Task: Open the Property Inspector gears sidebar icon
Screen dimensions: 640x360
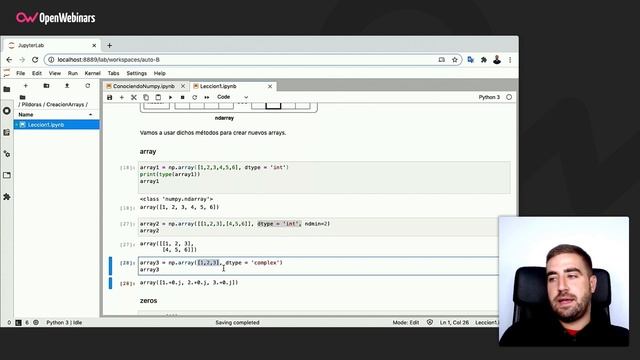Action: (7, 154)
